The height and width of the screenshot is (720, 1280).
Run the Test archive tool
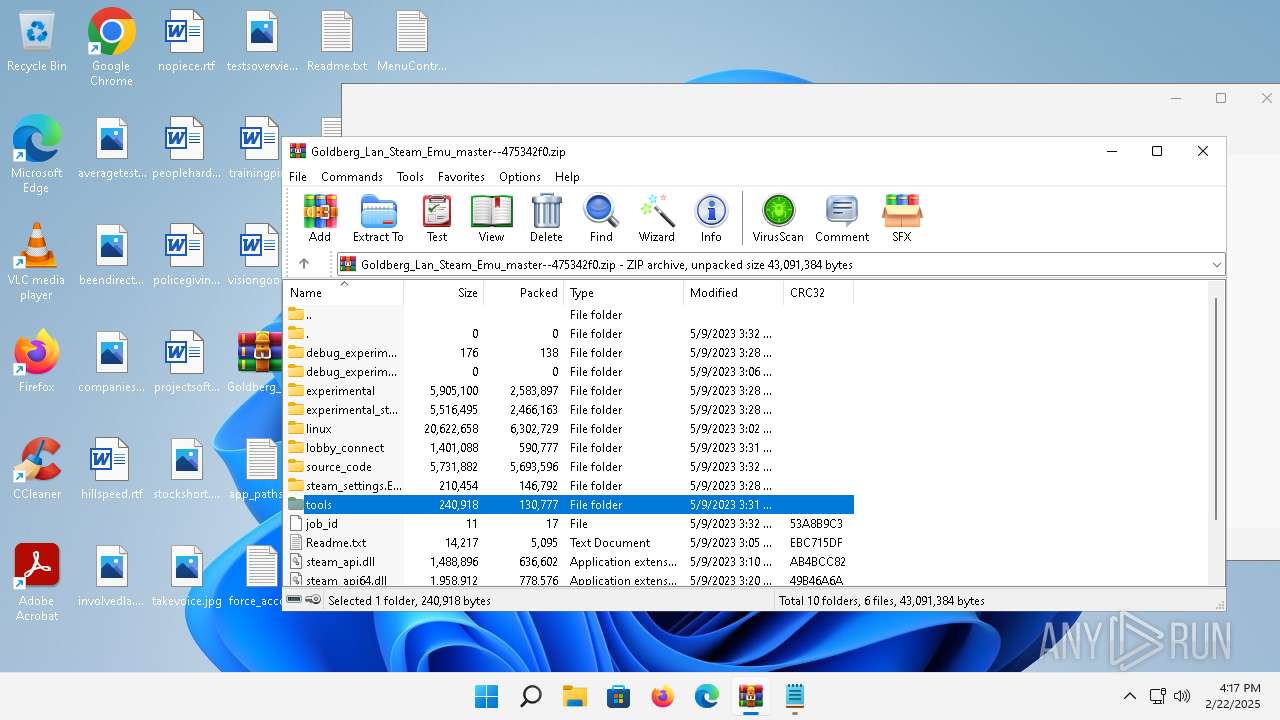437,218
